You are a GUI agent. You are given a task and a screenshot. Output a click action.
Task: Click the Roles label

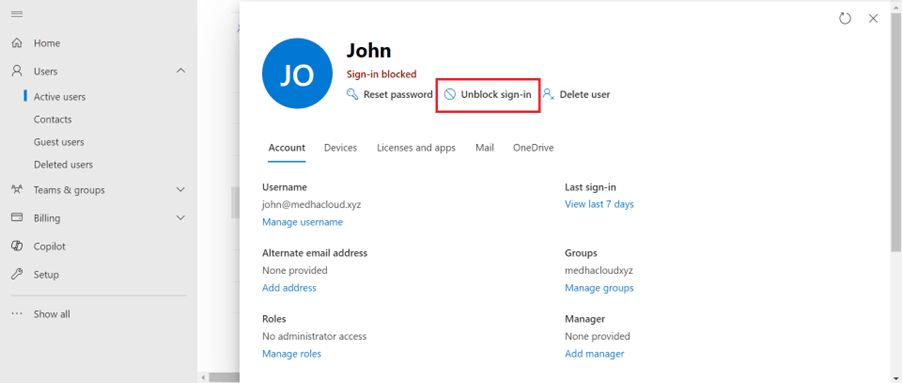(274, 319)
